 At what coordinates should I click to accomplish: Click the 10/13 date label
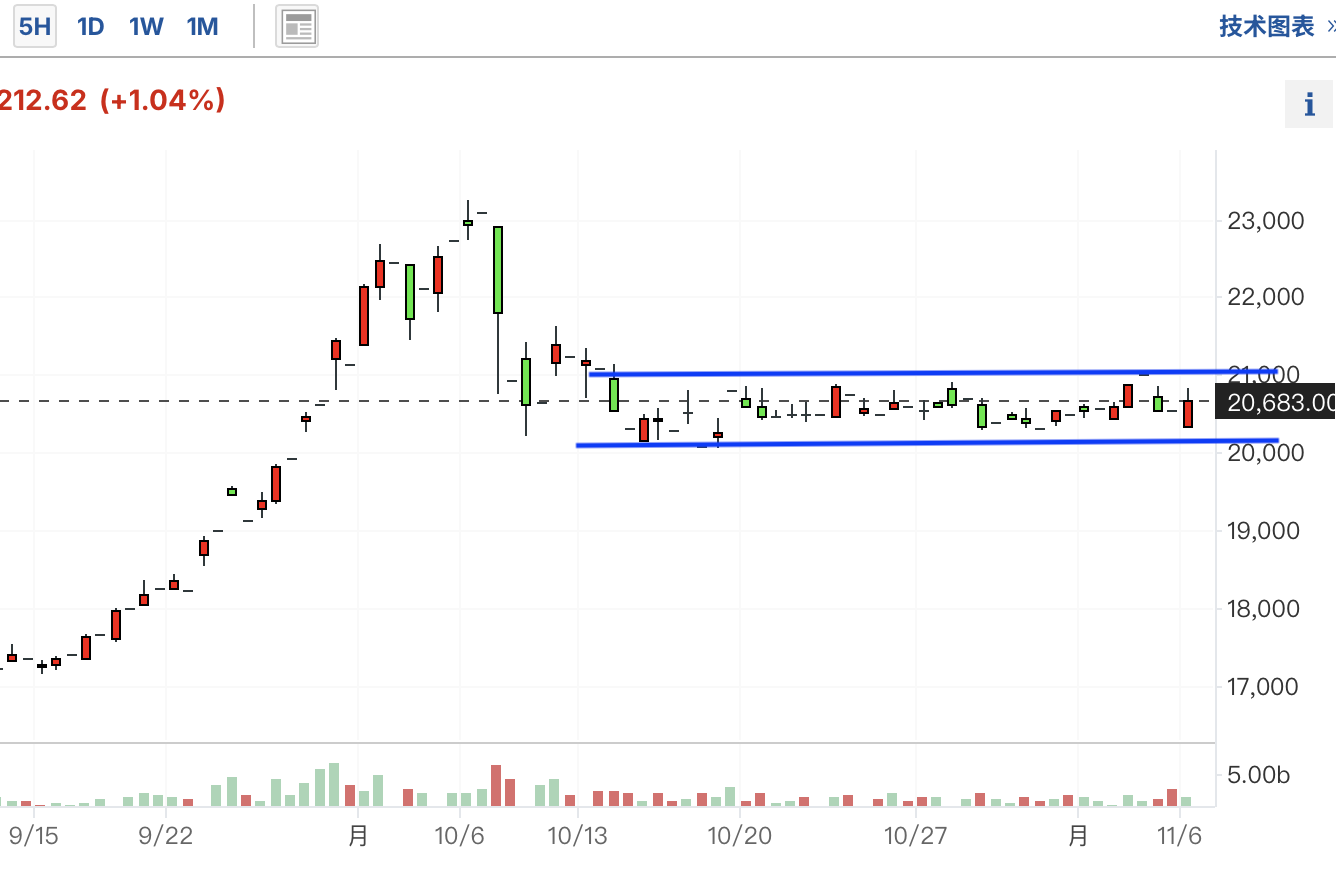(x=578, y=835)
